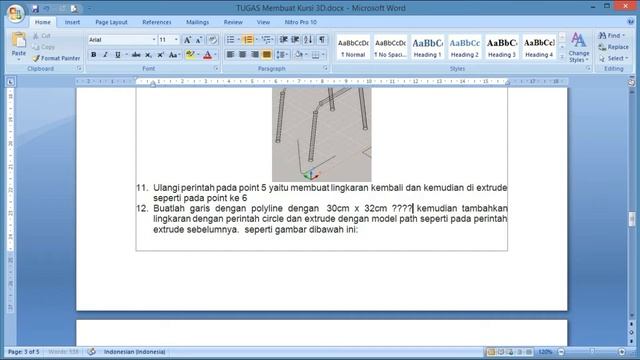This screenshot has height=360, width=640.
Task: Click the vertical scrollbar thumb
Action: [x=631, y=218]
